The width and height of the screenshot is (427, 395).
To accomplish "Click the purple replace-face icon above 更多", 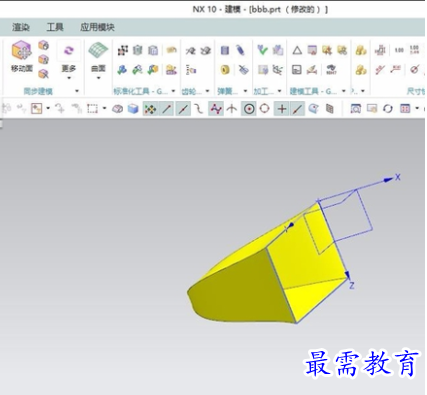I will pyautogui.click(x=69, y=50).
